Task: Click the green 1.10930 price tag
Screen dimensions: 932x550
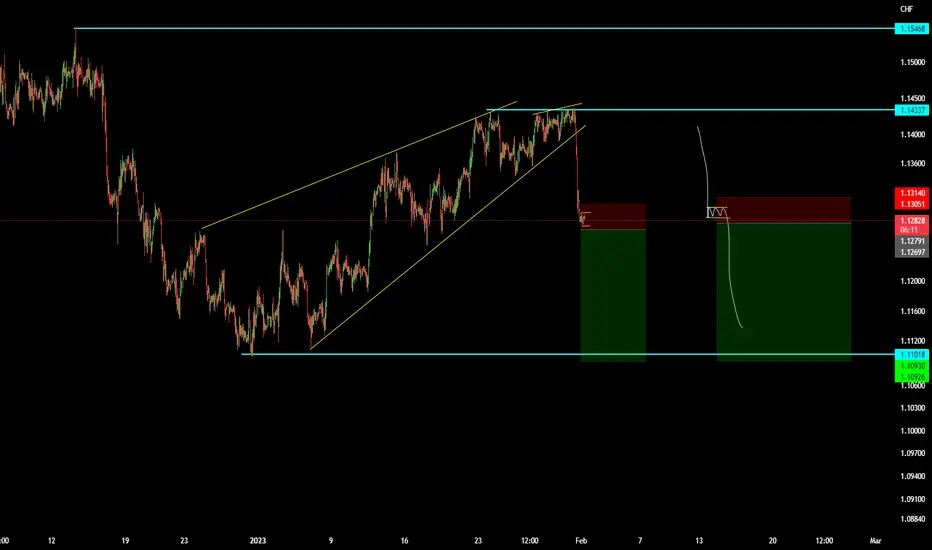Action: pyautogui.click(x=912, y=366)
